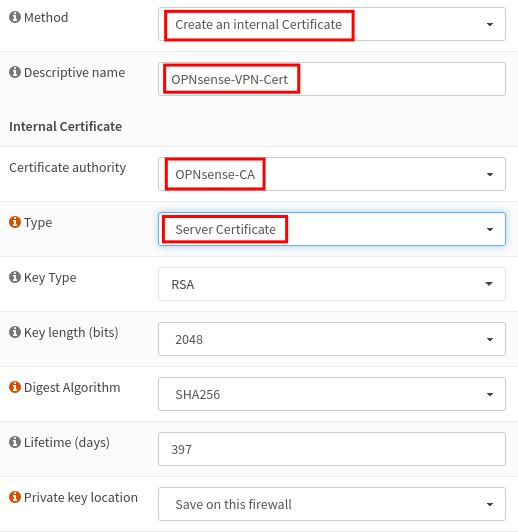Click the Method label text
This screenshot has height=532, width=518.
point(46,17)
